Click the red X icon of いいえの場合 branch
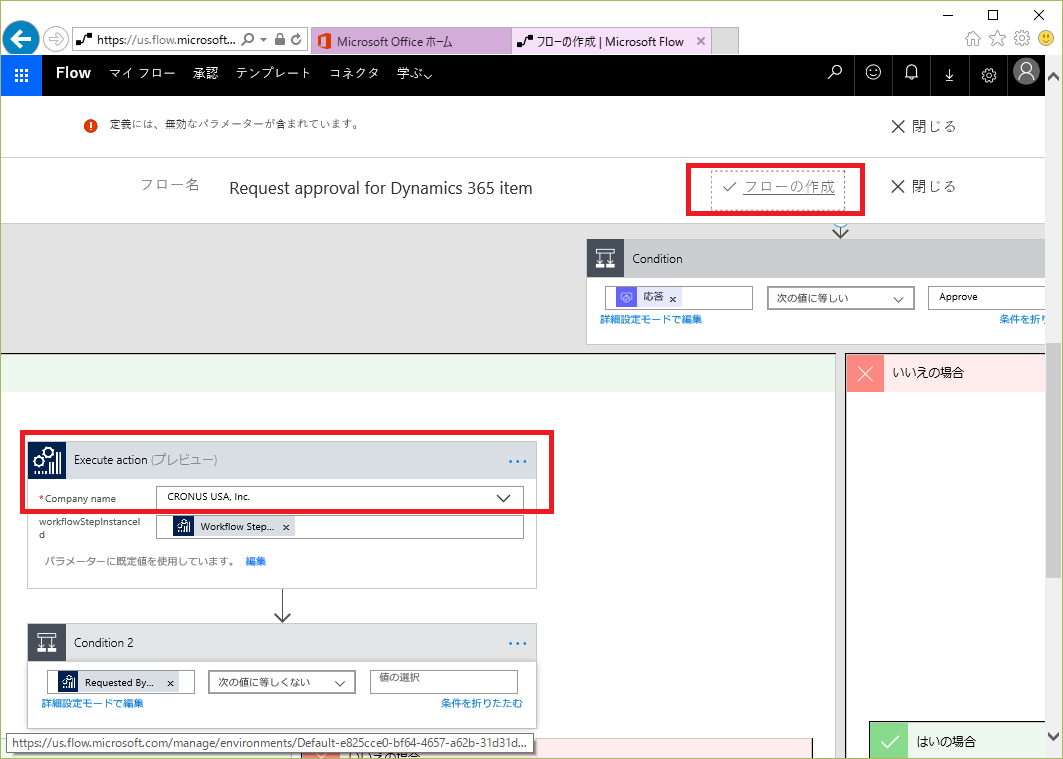The width and height of the screenshot is (1063, 759). point(865,373)
